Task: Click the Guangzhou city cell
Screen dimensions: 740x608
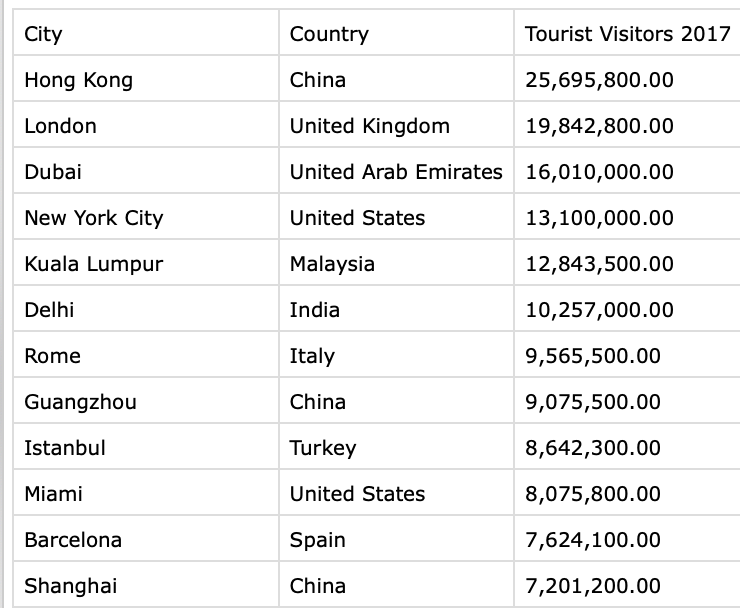Action: tap(80, 402)
